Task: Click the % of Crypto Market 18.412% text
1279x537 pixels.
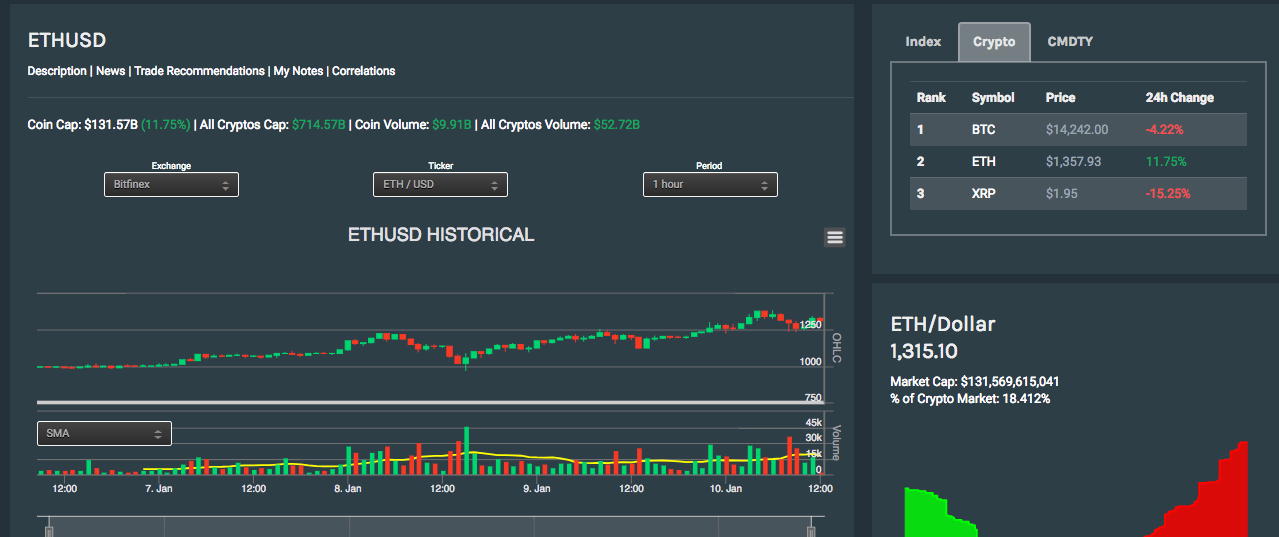Action: pyautogui.click(x=970, y=399)
